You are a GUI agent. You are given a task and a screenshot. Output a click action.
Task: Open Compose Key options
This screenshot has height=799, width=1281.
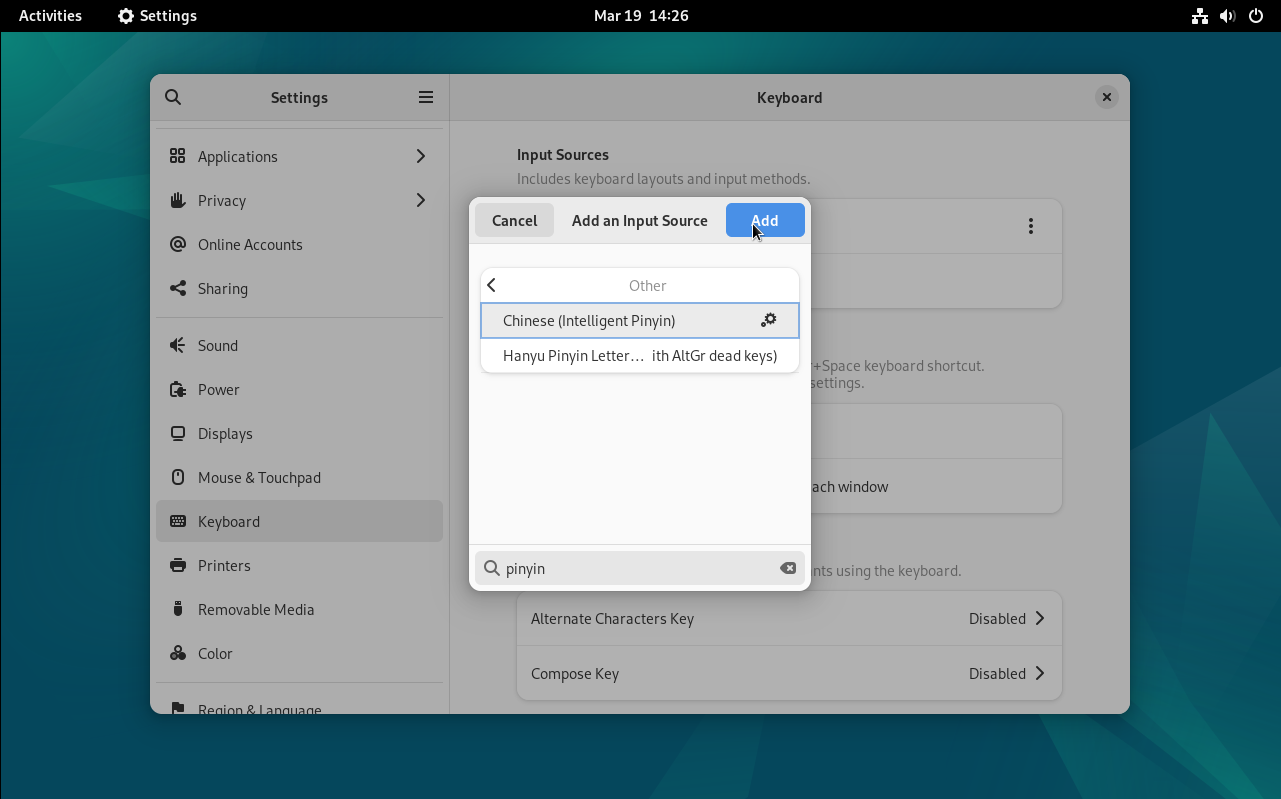pyautogui.click(x=788, y=673)
